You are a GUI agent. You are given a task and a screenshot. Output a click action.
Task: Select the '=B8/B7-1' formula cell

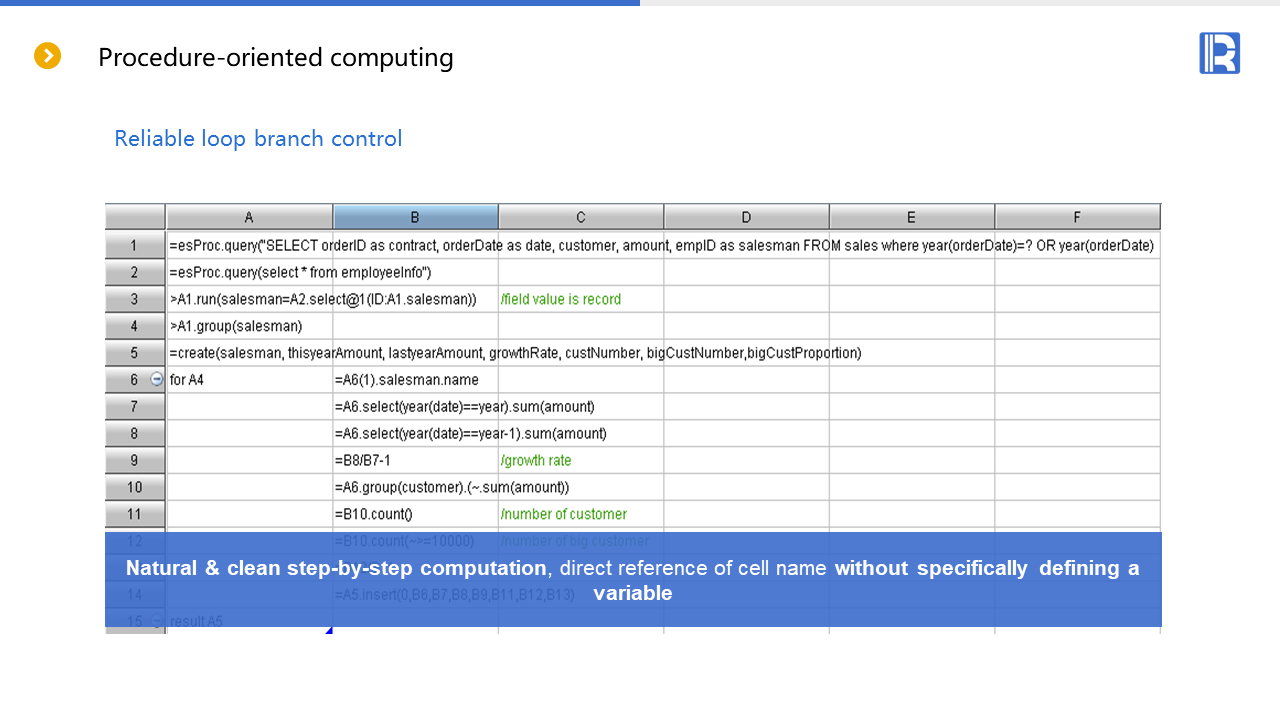click(415, 461)
